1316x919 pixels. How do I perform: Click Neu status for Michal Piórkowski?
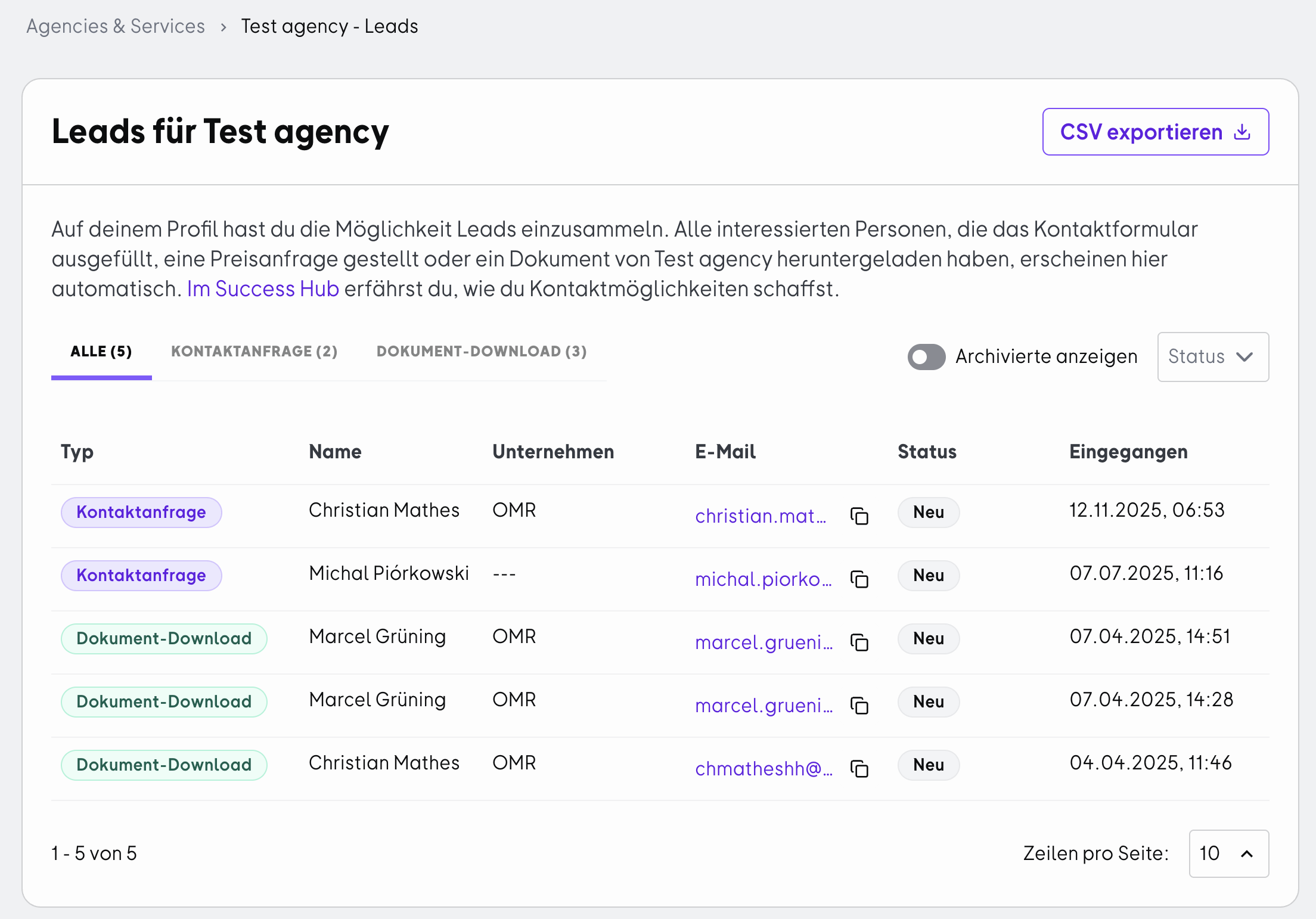pos(929,576)
